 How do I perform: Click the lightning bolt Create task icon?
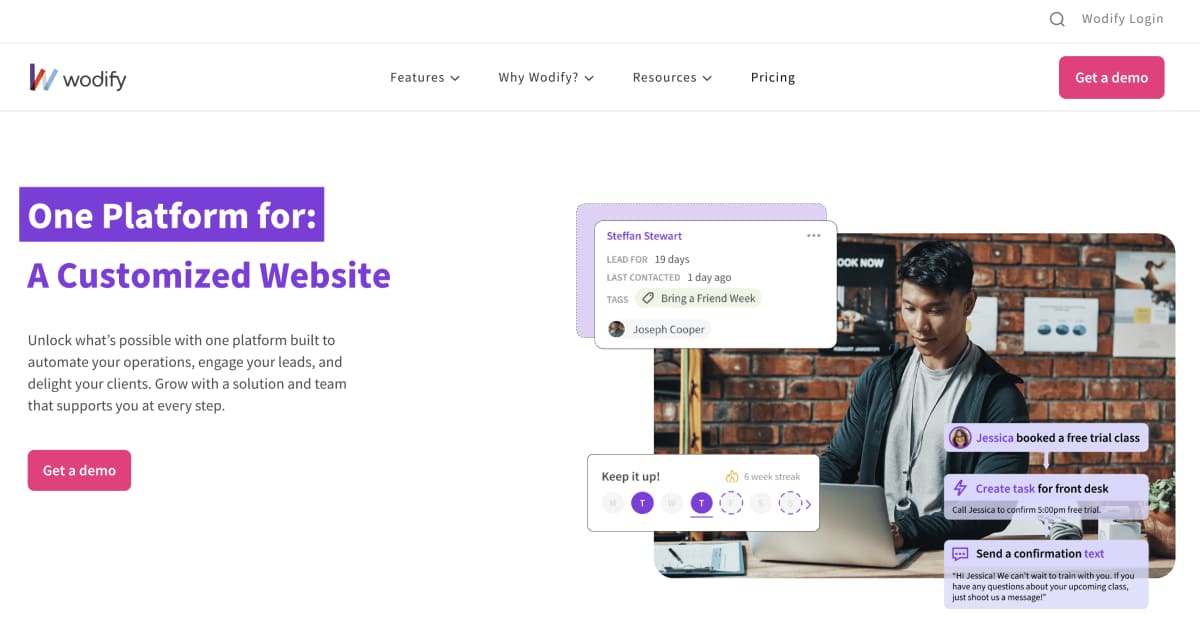[x=960, y=488]
